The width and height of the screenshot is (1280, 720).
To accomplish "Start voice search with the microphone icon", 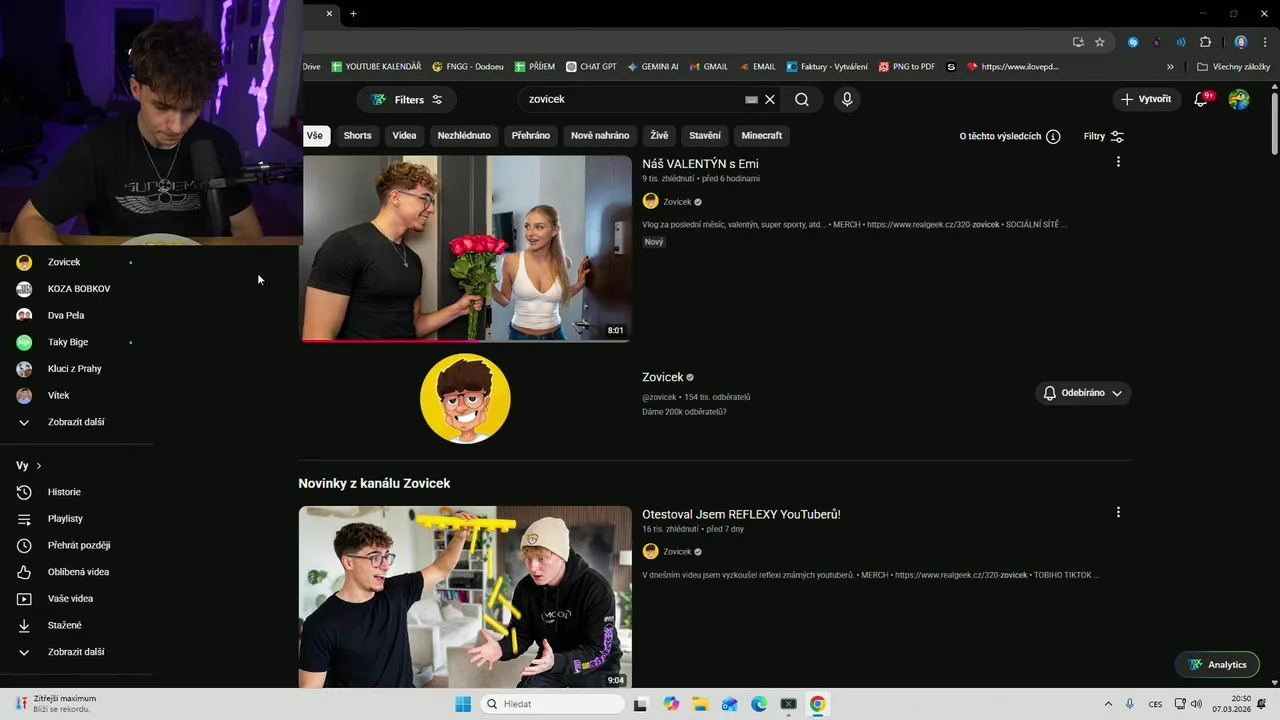I will [847, 100].
